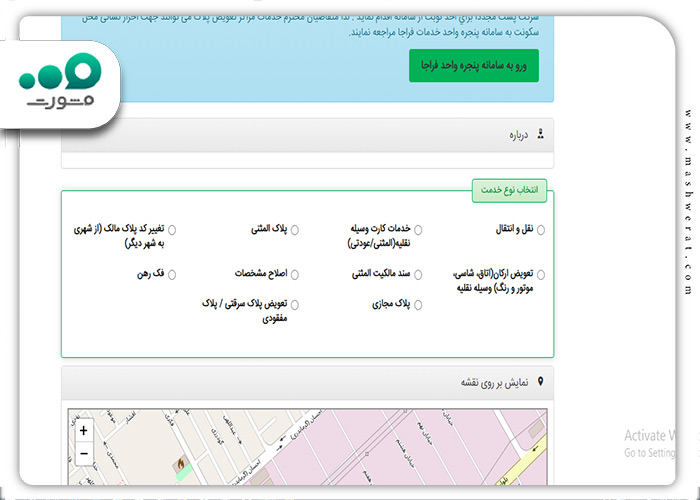Choose تعویض ارکان وسیله نقلیه radio option
The width and height of the screenshot is (700, 500).
click(x=541, y=275)
